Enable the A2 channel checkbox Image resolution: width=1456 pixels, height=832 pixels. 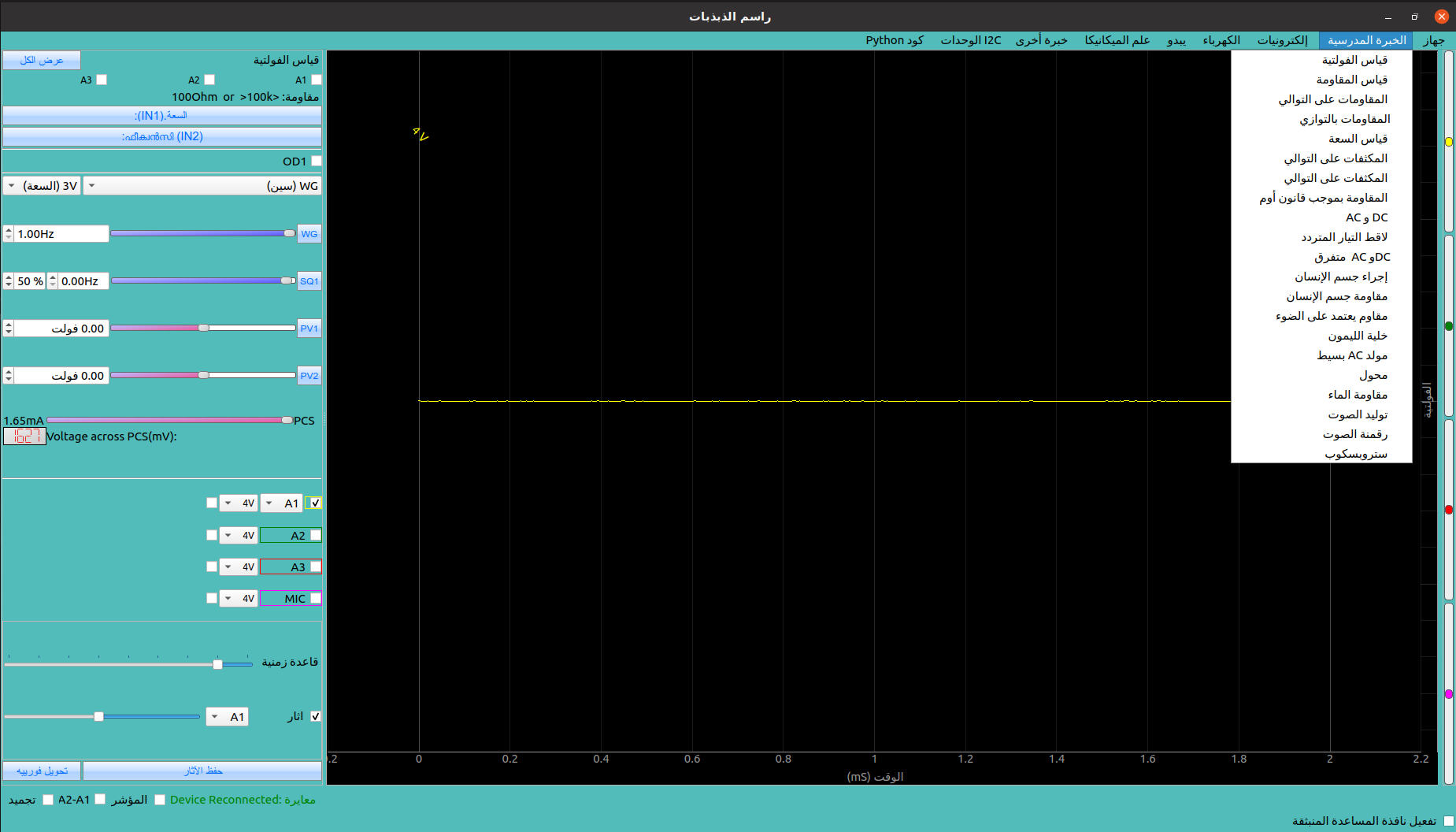pos(316,536)
